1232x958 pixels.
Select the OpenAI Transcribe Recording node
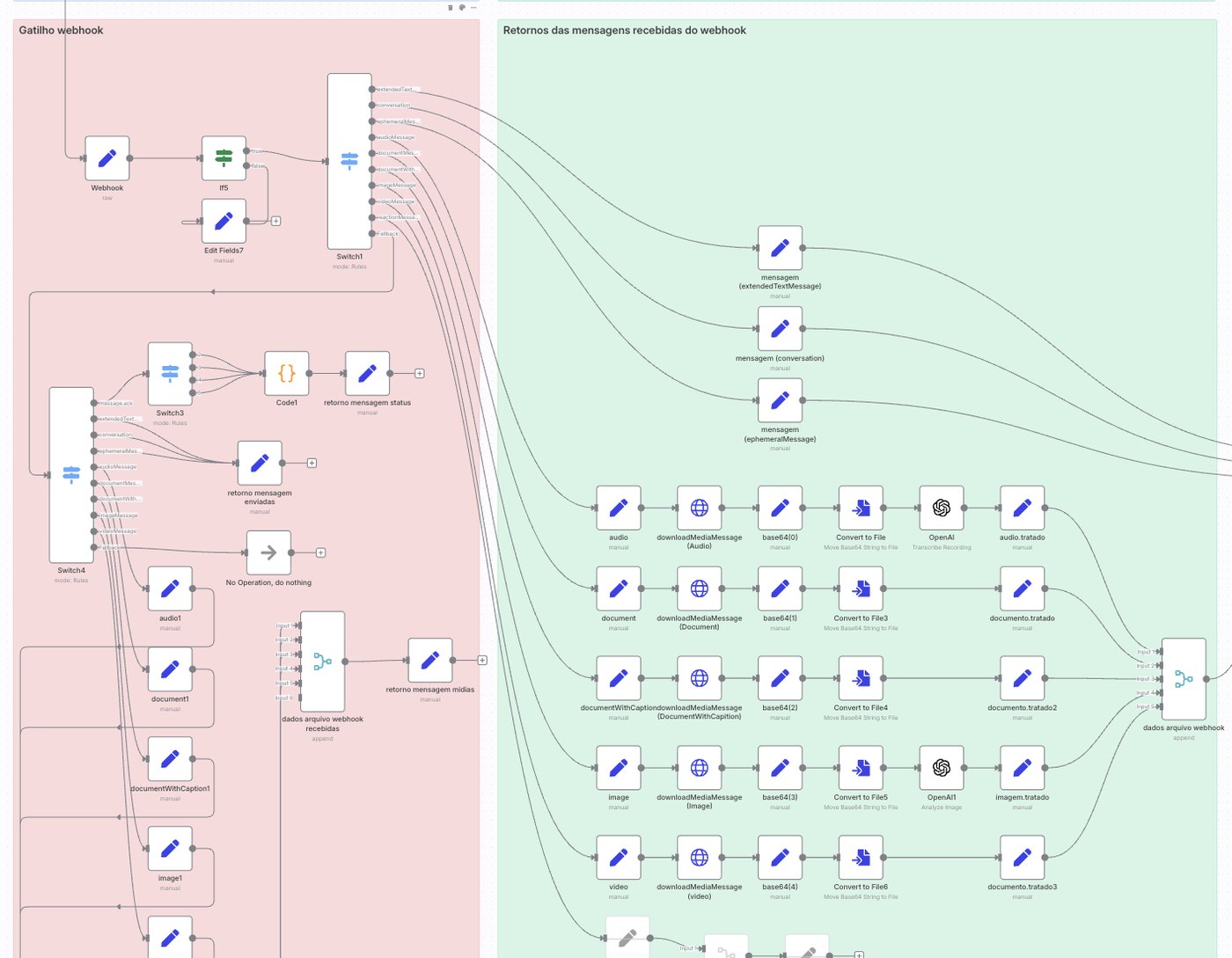click(942, 508)
